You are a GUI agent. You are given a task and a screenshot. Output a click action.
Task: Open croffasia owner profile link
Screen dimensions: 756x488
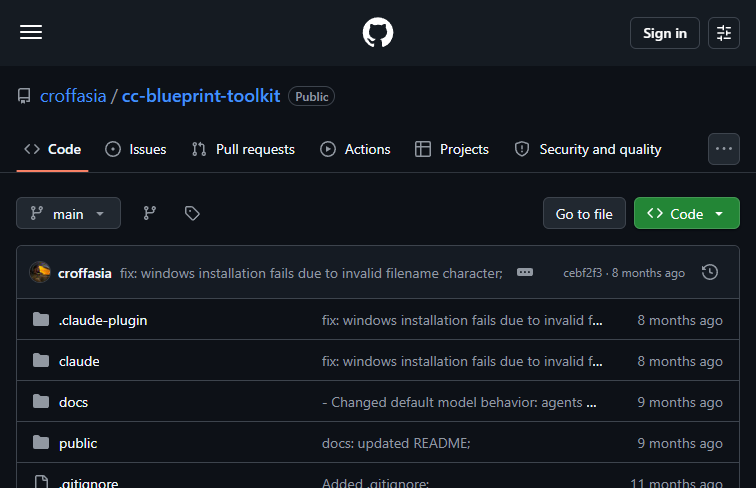pyautogui.click(x=73, y=96)
